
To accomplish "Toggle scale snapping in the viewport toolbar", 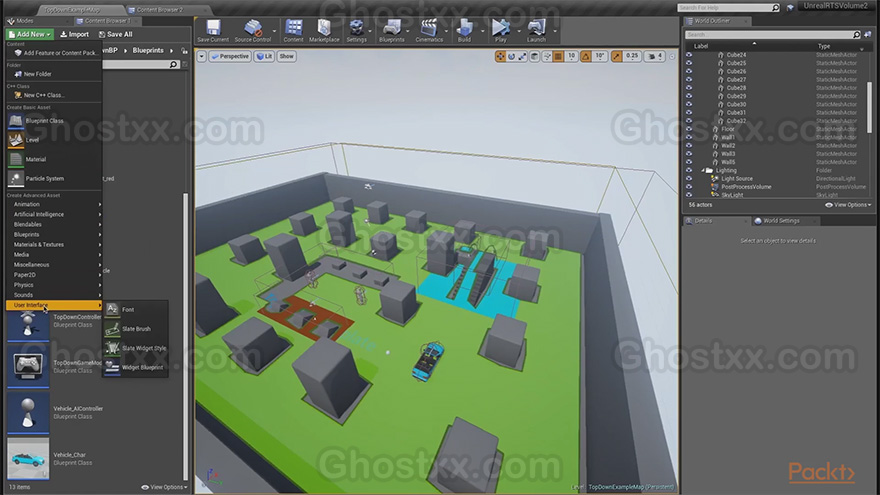I will [x=617, y=56].
